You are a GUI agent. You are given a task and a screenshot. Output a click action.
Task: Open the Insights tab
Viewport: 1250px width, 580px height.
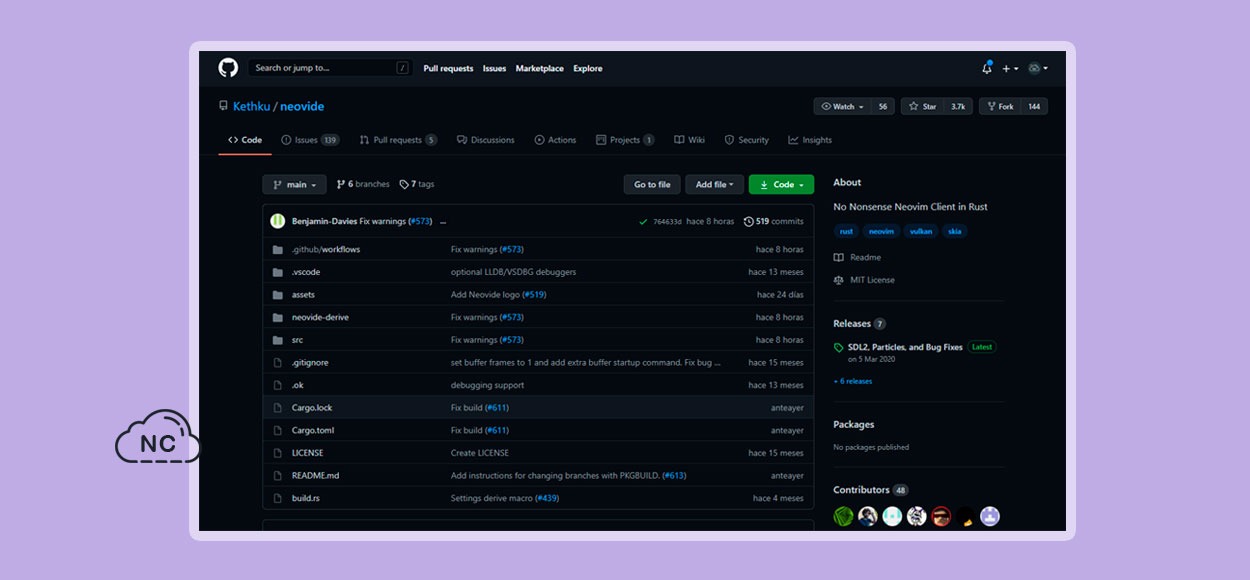[810, 140]
